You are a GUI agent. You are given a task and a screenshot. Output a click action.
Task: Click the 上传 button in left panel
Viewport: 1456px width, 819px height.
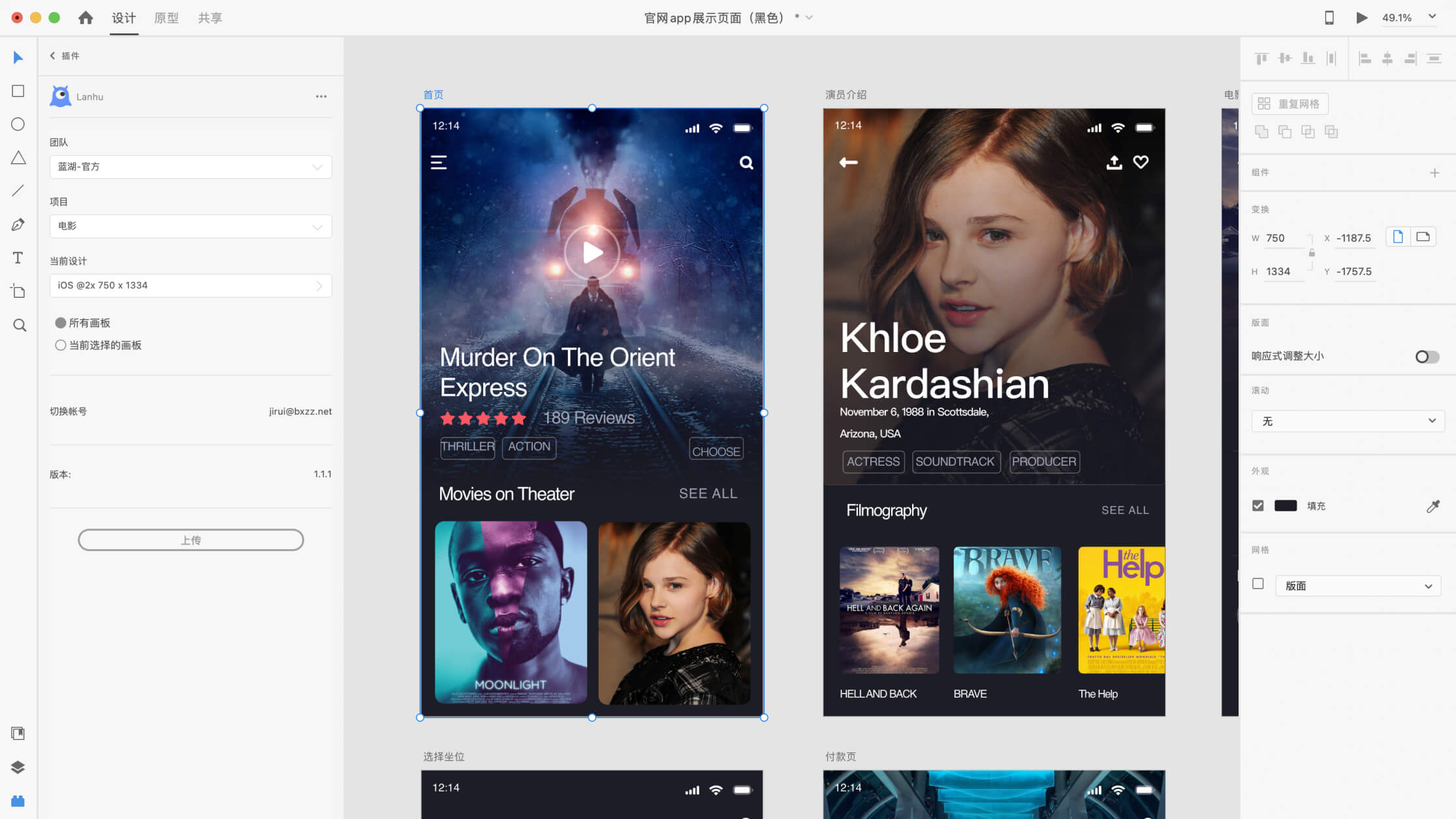[x=190, y=540]
